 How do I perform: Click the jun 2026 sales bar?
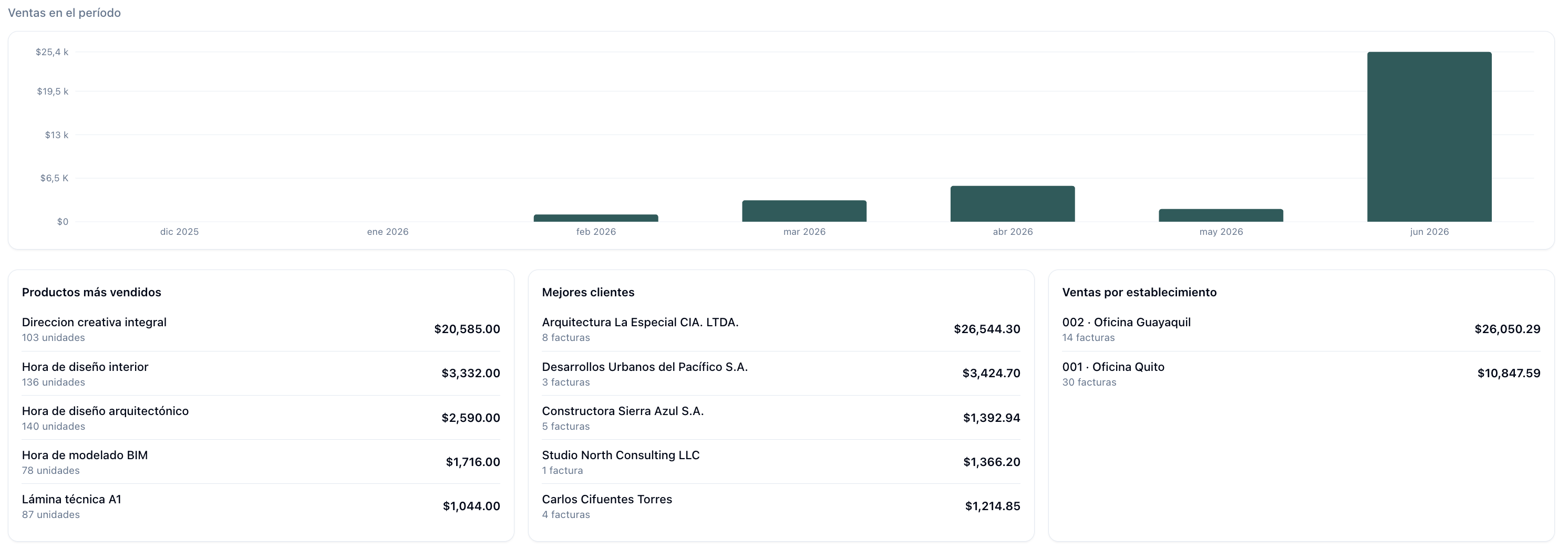pyautogui.click(x=1429, y=137)
